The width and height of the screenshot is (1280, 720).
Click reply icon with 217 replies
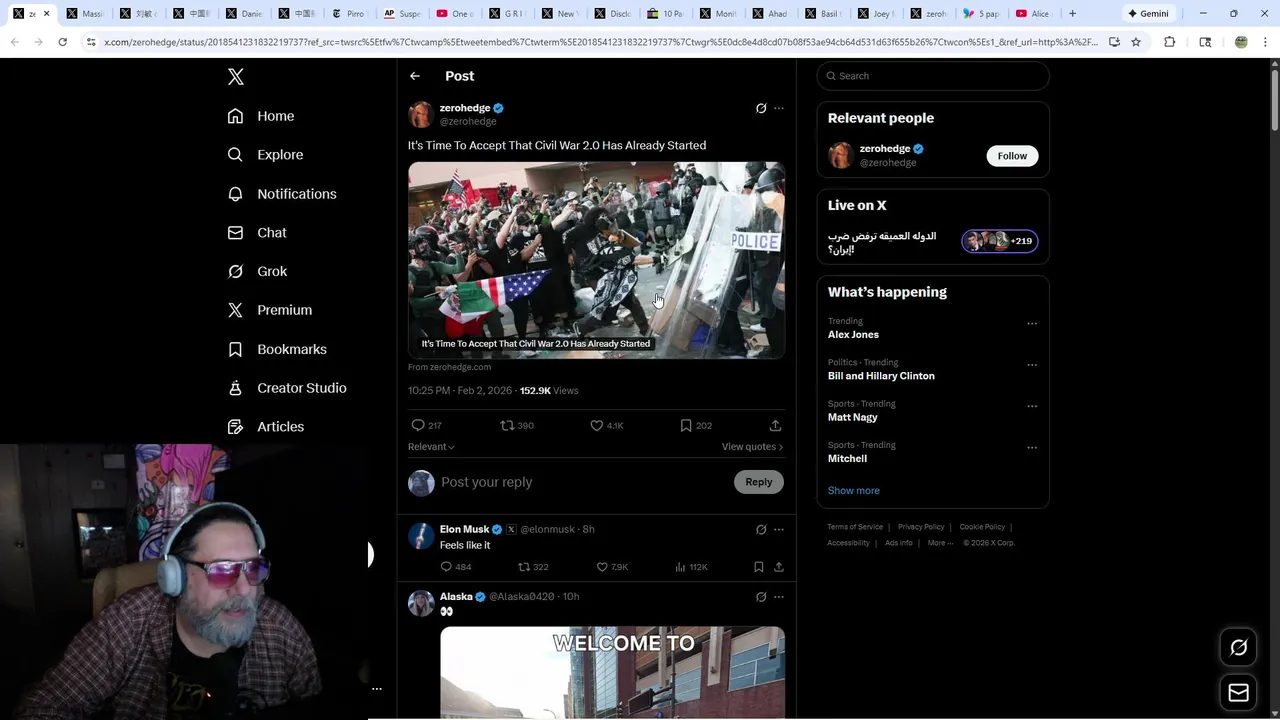click(419, 425)
